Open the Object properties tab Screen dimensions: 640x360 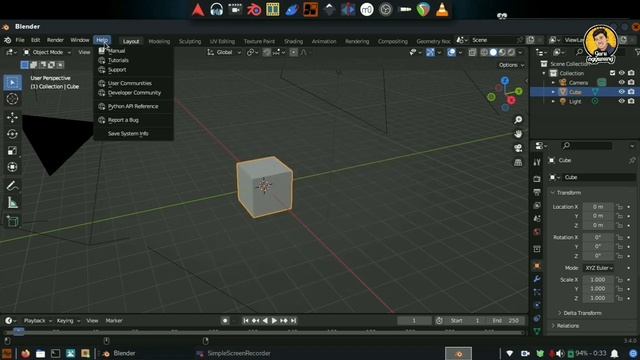(537, 265)
